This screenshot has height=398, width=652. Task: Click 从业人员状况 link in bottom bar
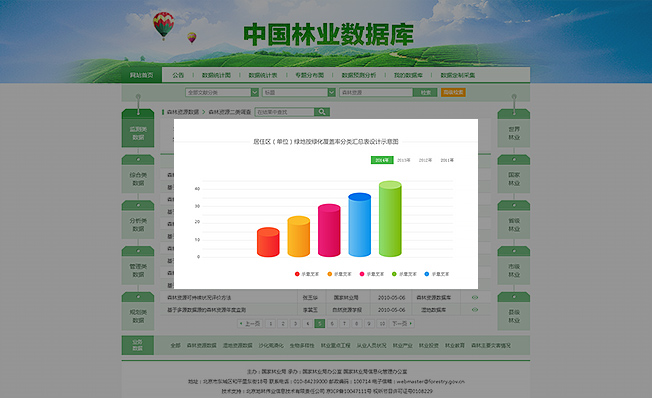tap(371, 346)
